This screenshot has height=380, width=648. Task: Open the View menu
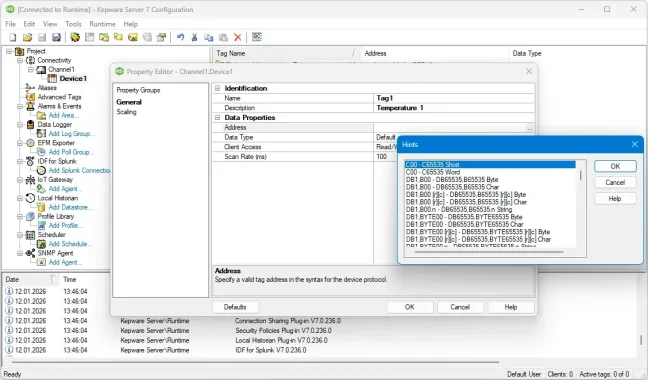coord(50,24)
